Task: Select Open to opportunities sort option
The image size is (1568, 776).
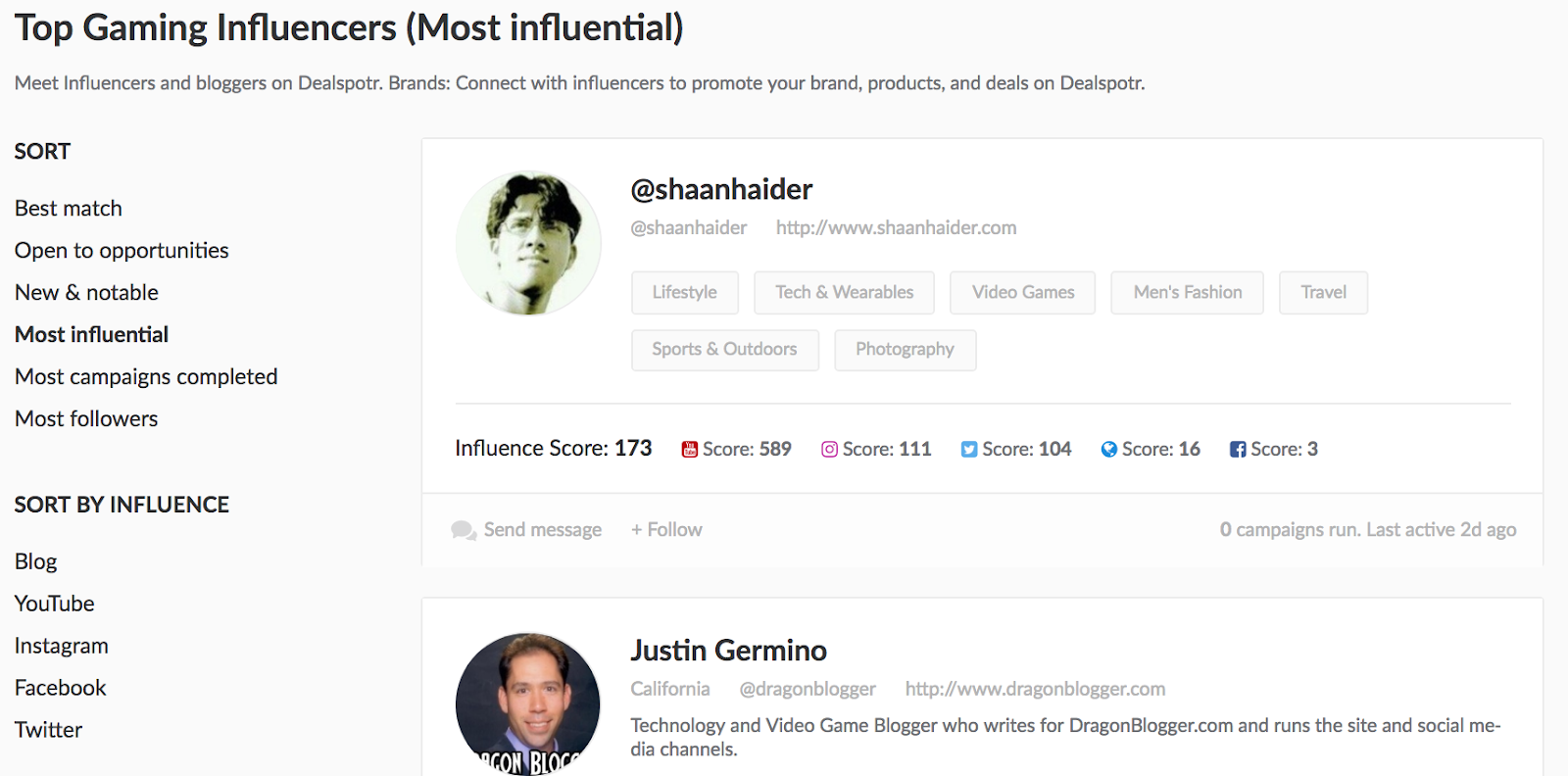Action: pyautogui.click(x=122, y=251)
